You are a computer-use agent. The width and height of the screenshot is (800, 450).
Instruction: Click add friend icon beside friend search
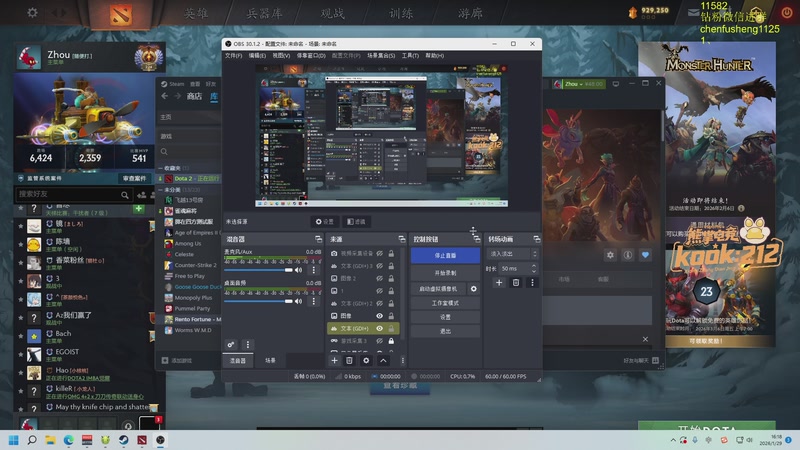coord(142,195)
